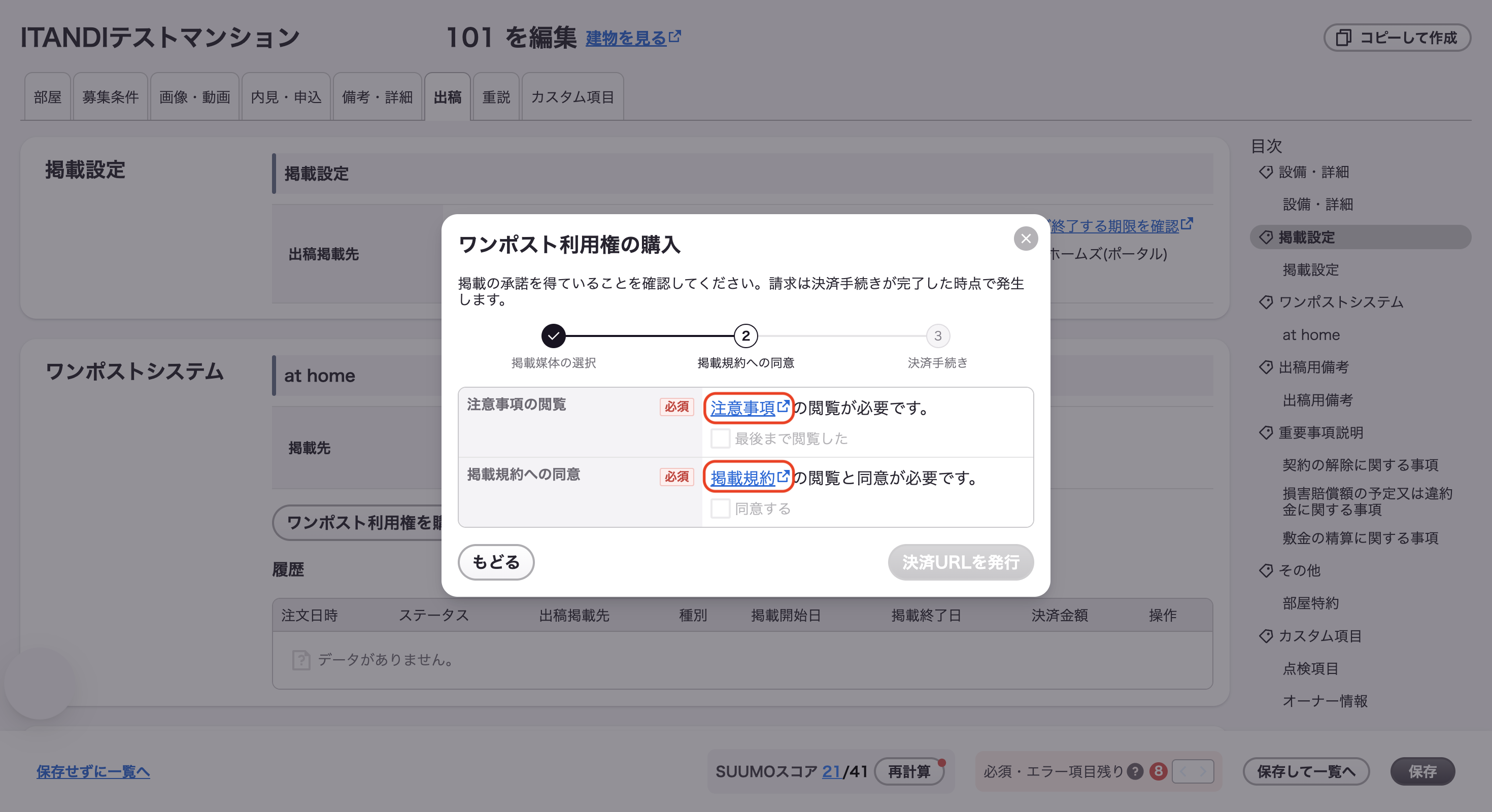The height and width of the screenshot is (812, 1492).
Task: Go to next error item arrow
Action: tap(1203, 771)
